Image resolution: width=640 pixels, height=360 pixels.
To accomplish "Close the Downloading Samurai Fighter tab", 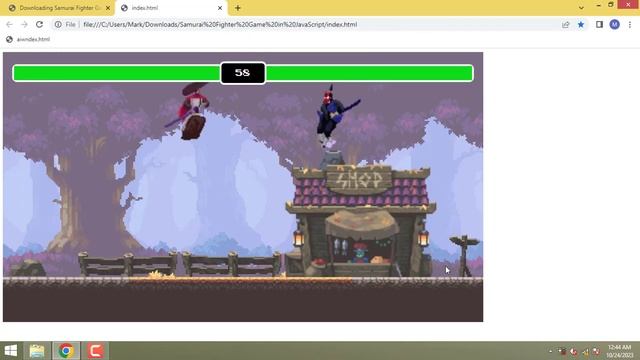I will 108,8.
